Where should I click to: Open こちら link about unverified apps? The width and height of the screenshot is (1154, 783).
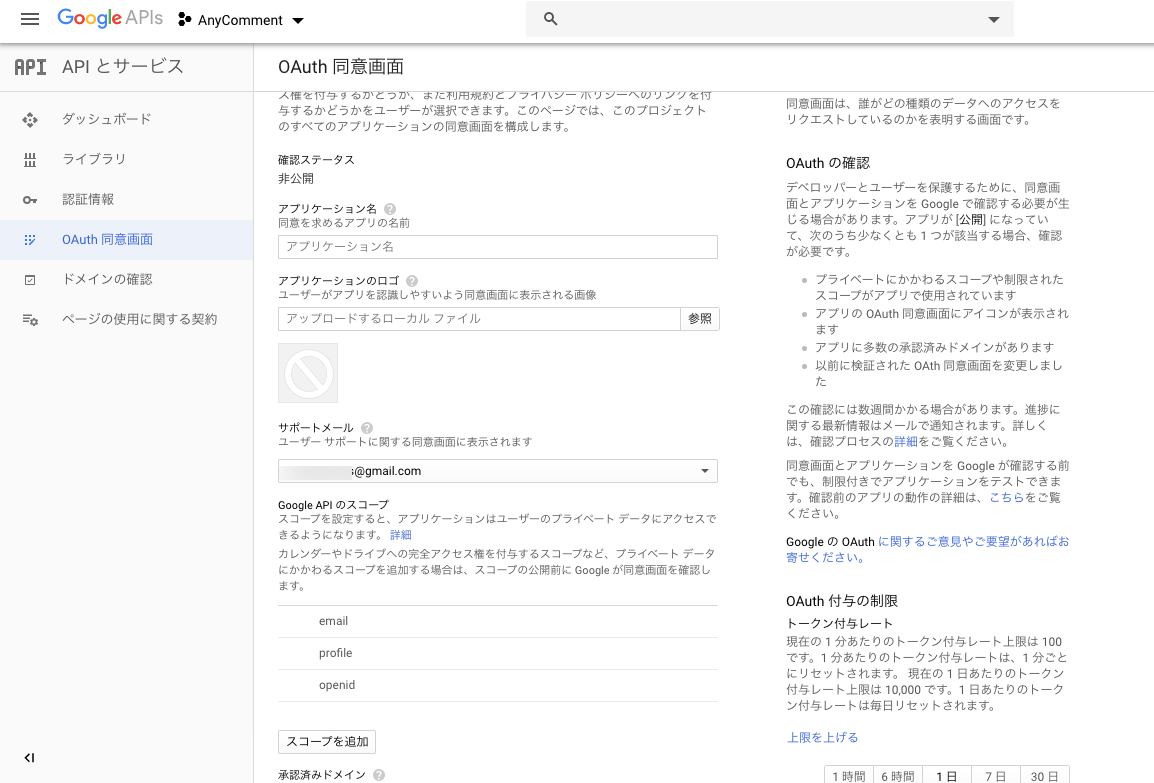point(1007,497)
